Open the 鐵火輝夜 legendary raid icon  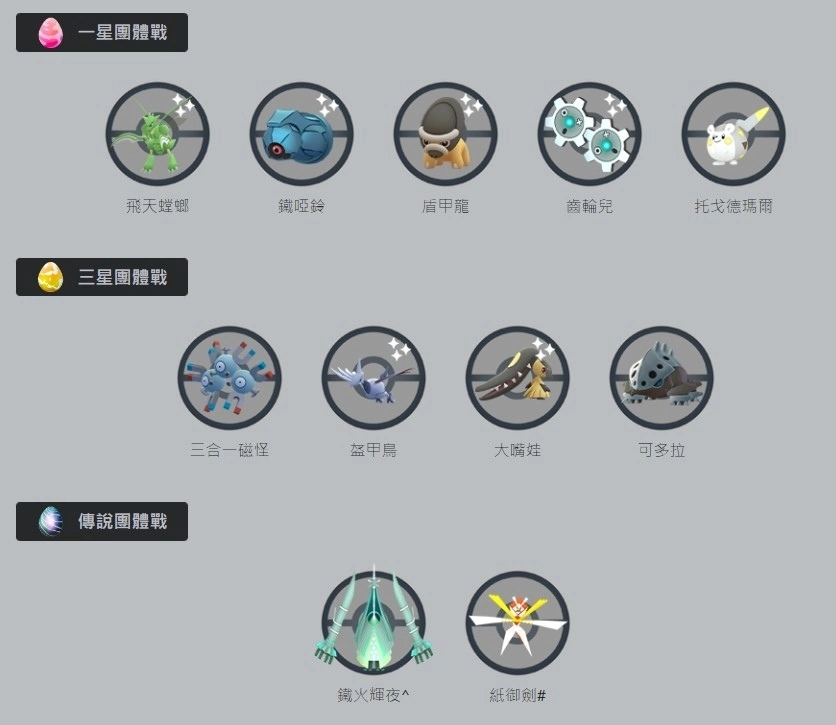point(373,621)
